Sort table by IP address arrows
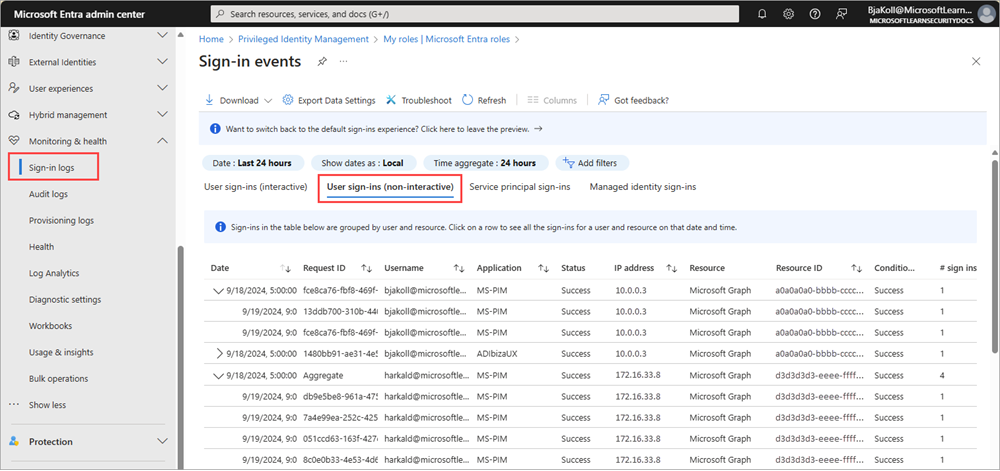The image size is (1000, 471). 672,268
